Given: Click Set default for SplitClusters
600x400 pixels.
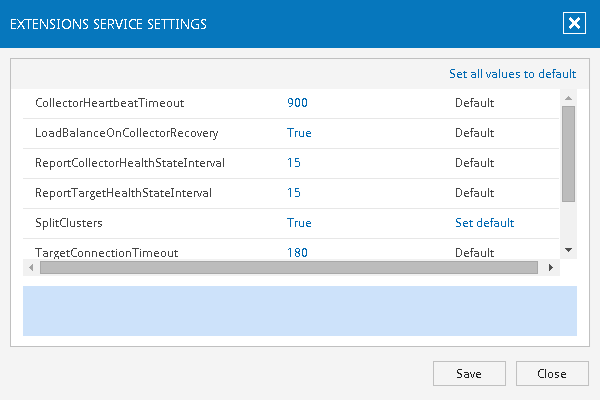Looking at the screenshot, I should [x=484, y=223].
